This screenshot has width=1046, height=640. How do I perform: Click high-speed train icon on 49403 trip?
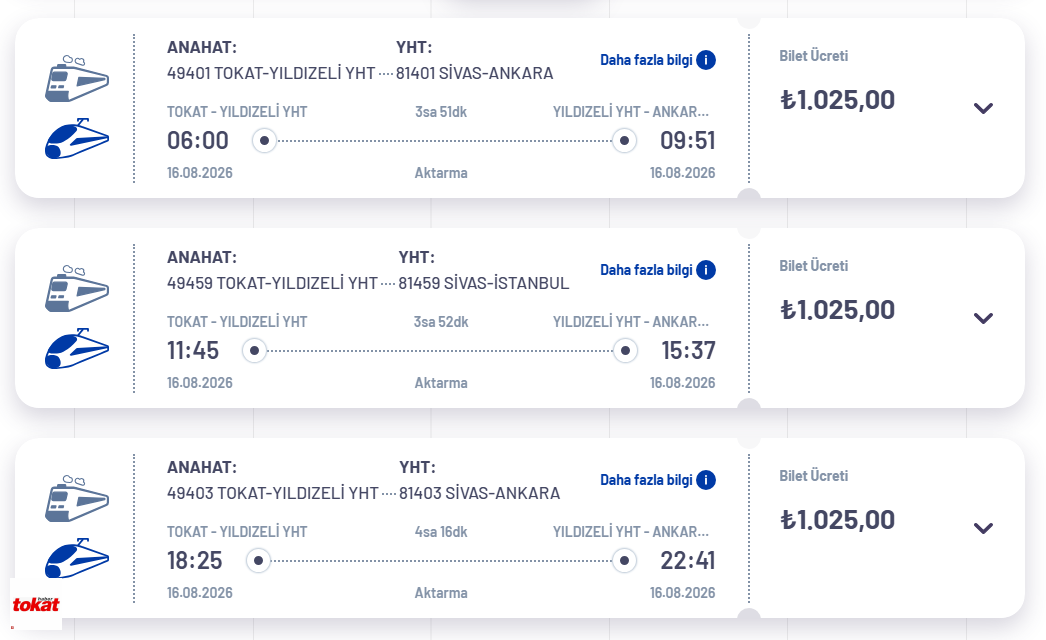tap(77, 558)
